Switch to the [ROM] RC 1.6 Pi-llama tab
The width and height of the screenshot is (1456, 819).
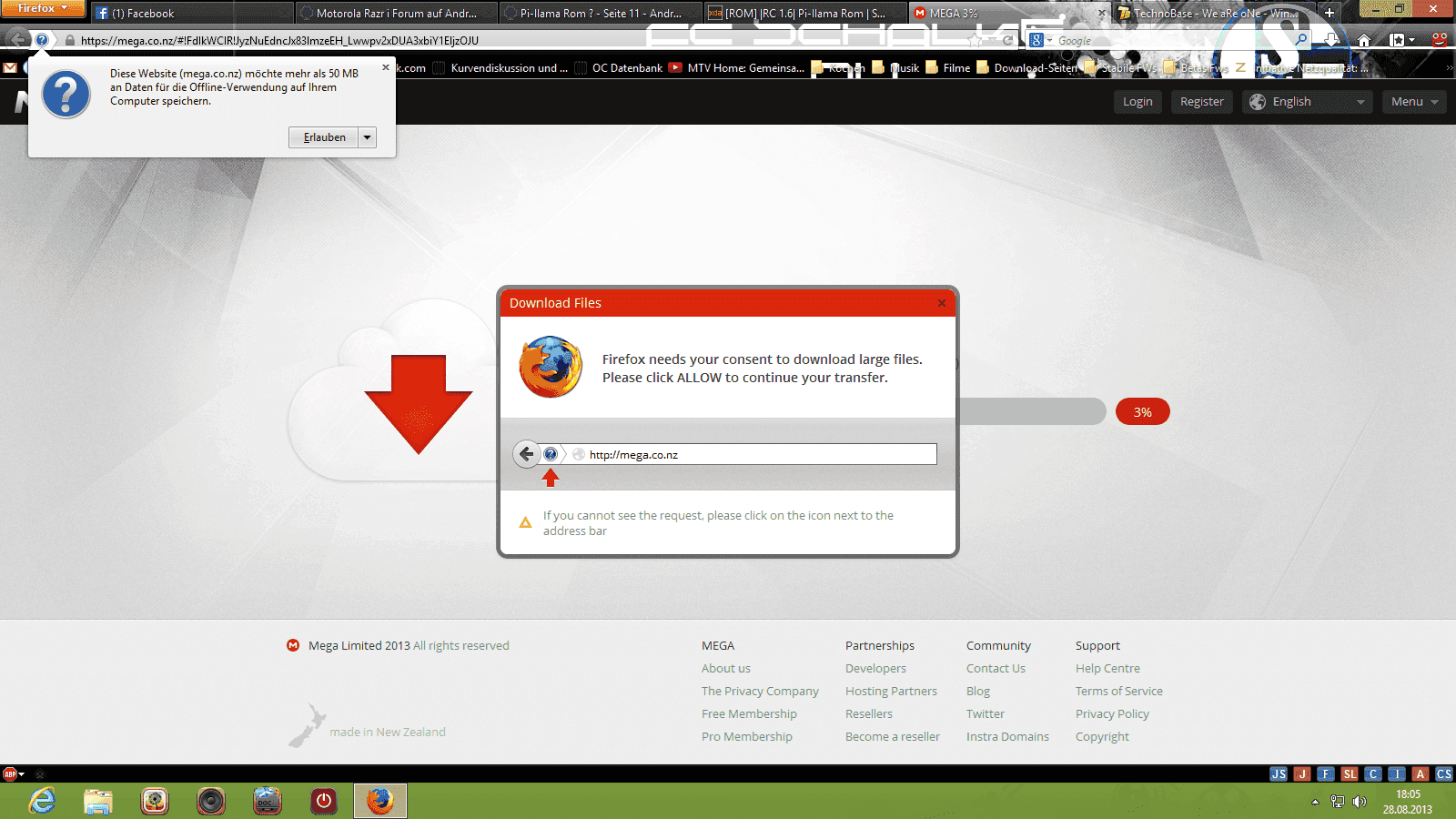(x=805, y=14)
